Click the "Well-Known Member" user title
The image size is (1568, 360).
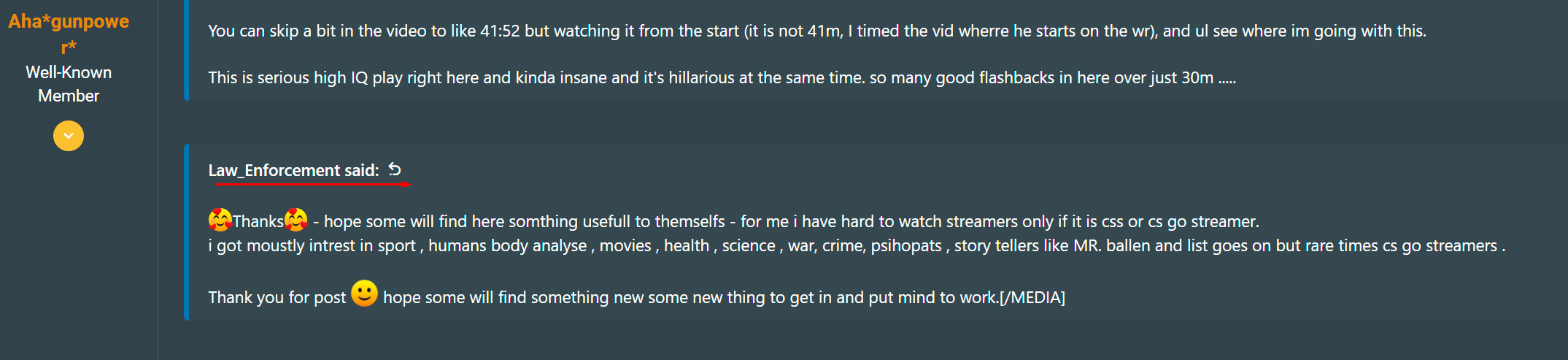click(69, 84)
